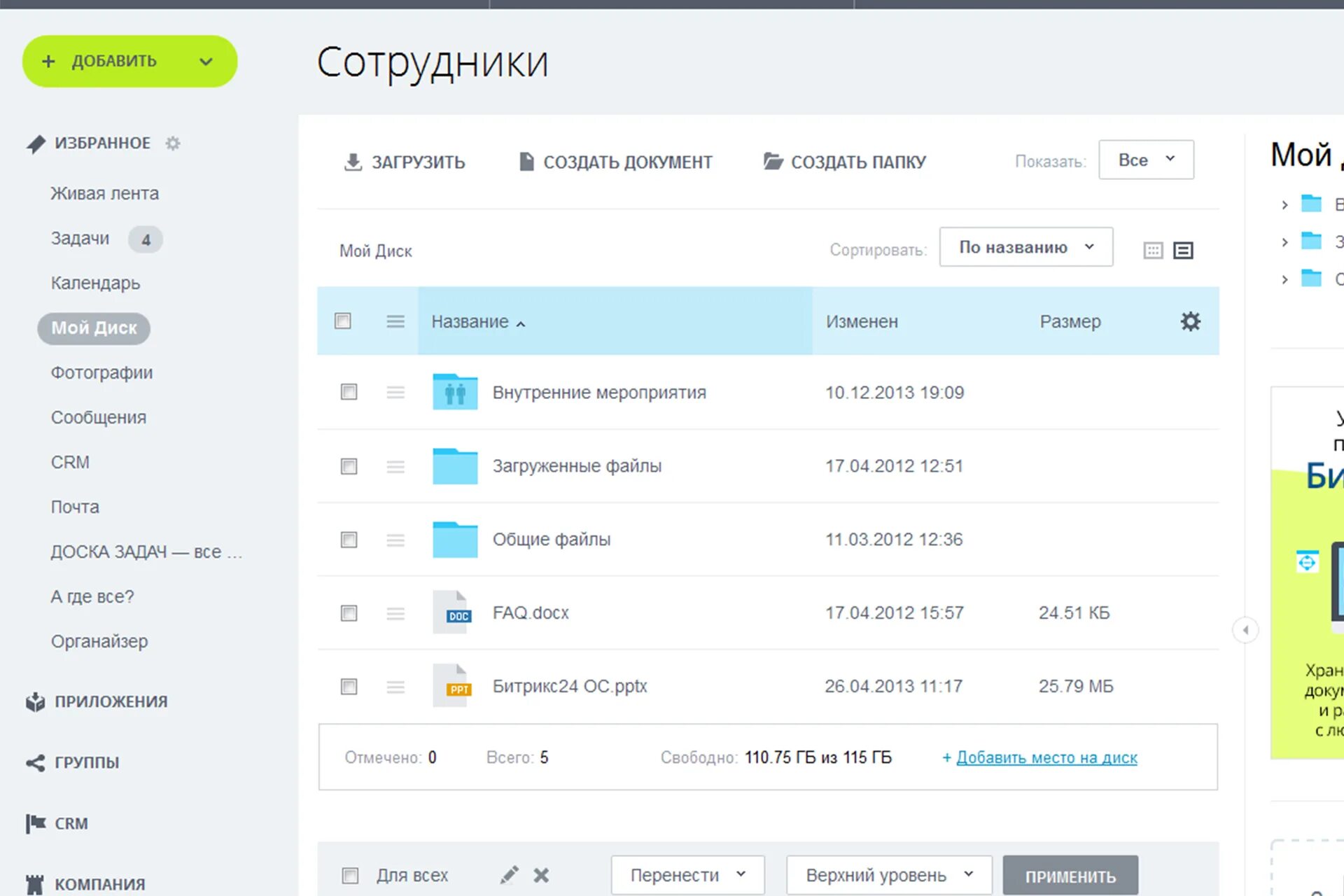Click the grid view toggle icon
1344x896 pixels.
pyautogui.click(x=1152, y=249)
